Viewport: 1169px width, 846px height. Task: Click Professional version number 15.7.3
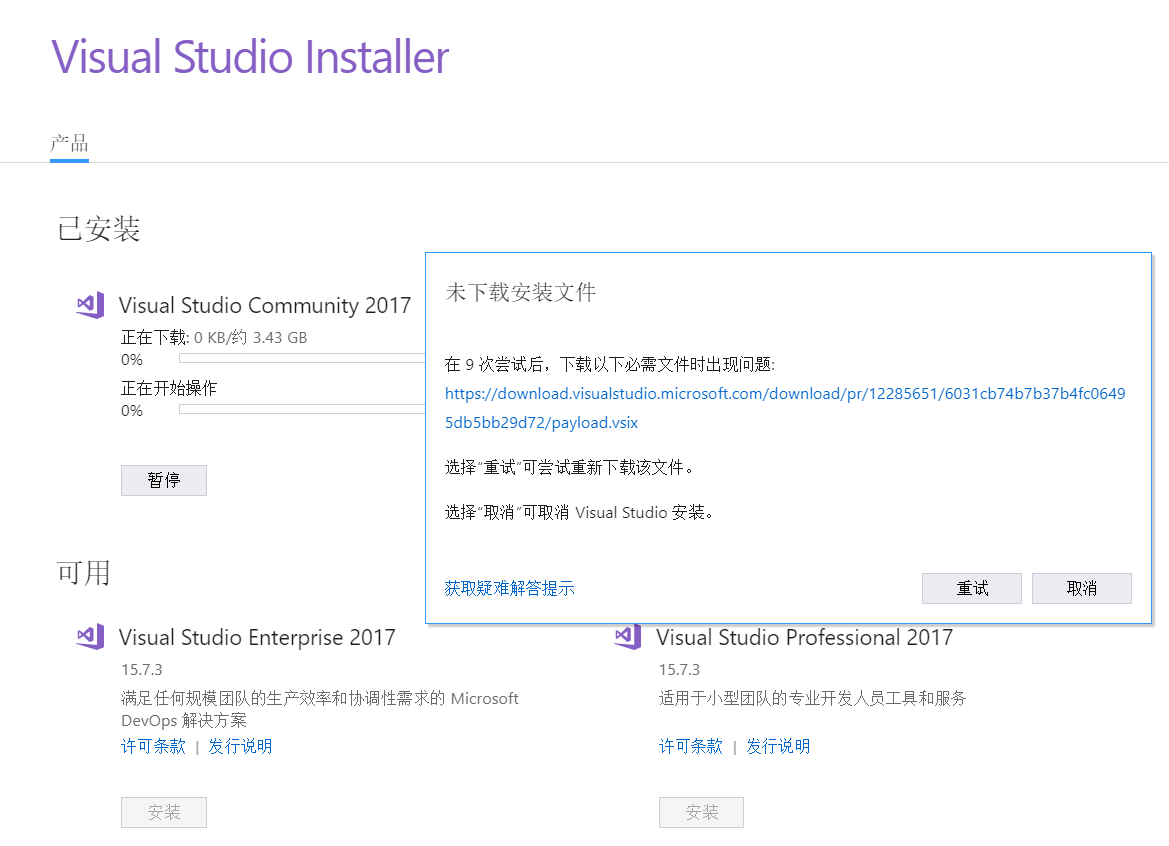coord(679,669)
